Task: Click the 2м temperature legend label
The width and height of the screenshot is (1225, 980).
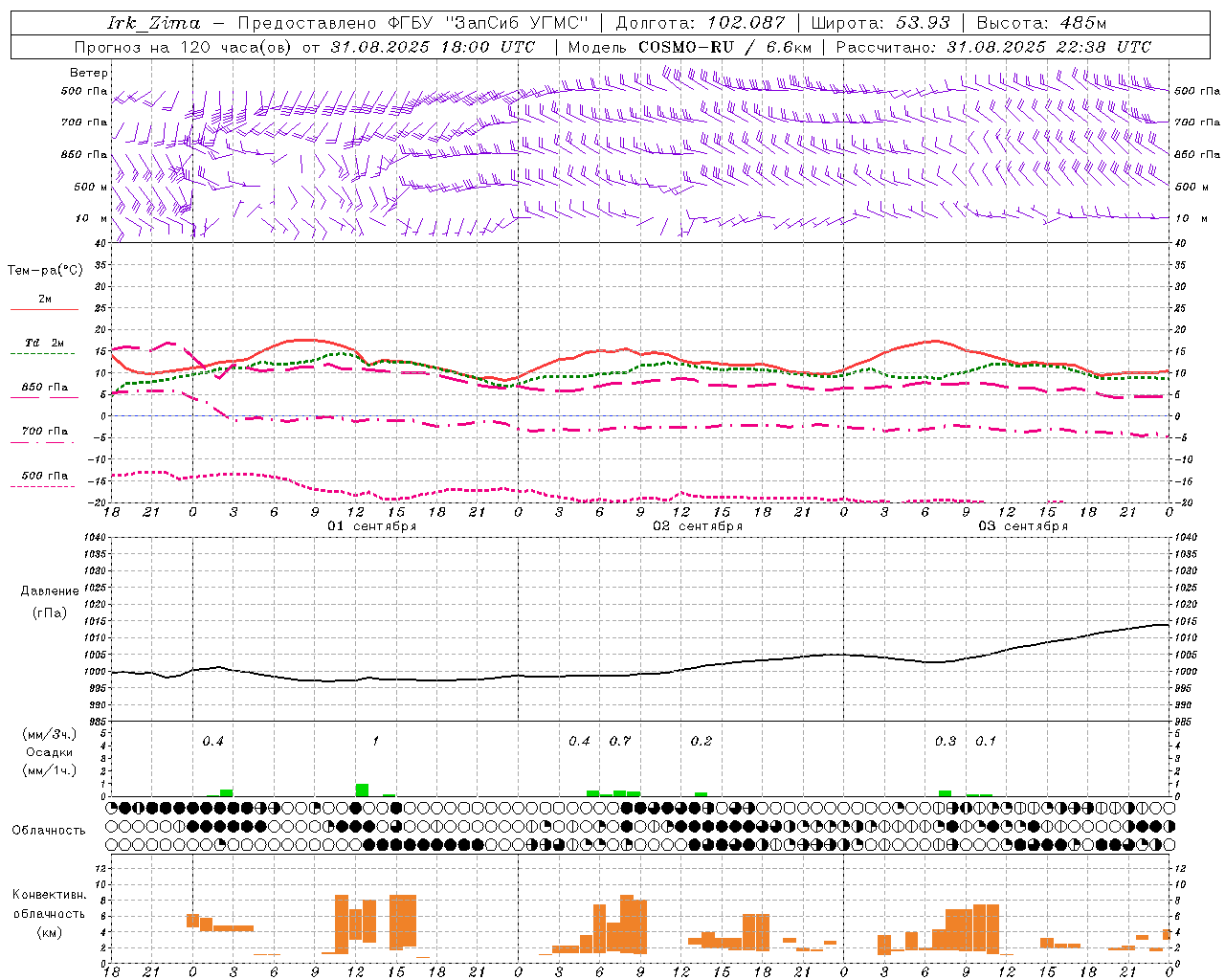Action: tap(45, 300)
